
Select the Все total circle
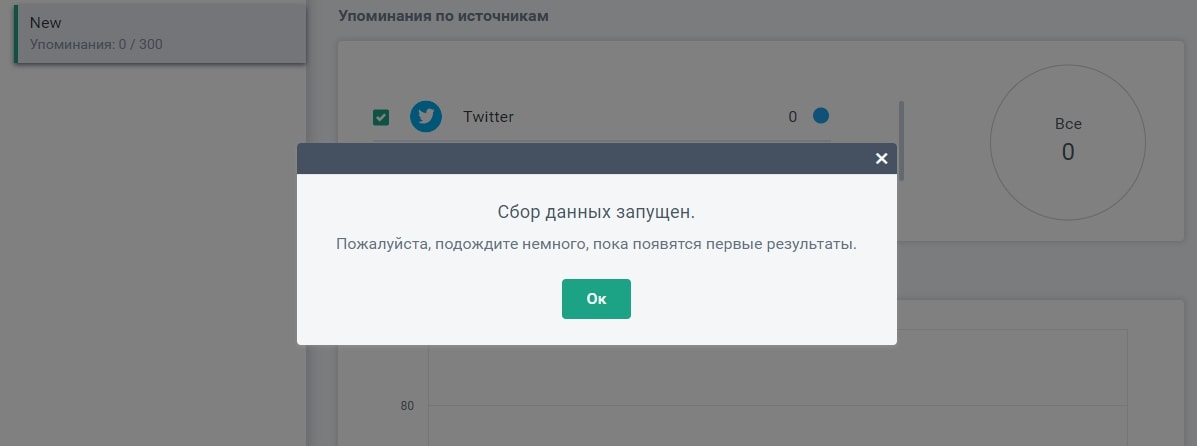pos(1068,143)
